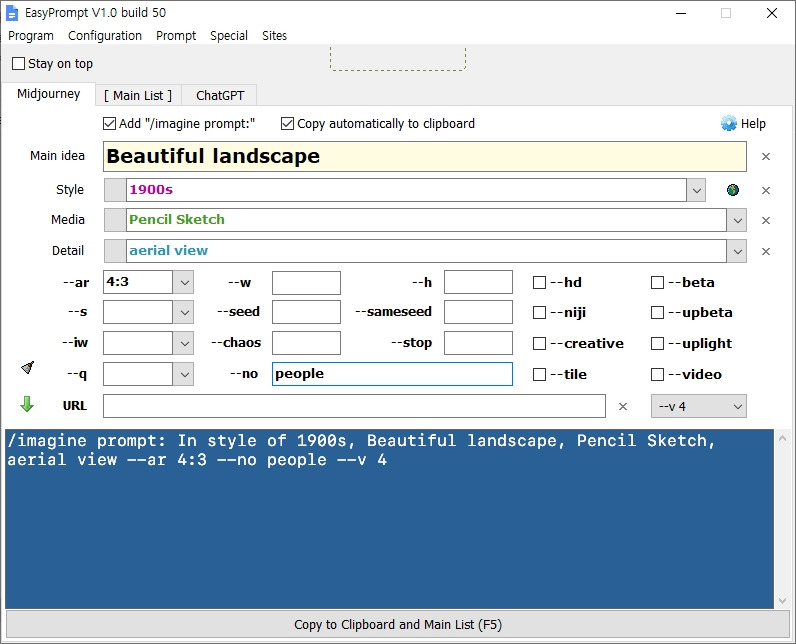Switch to the [ Main List ] tab
Screen dimensions: 796x644
tap(138, 95)
